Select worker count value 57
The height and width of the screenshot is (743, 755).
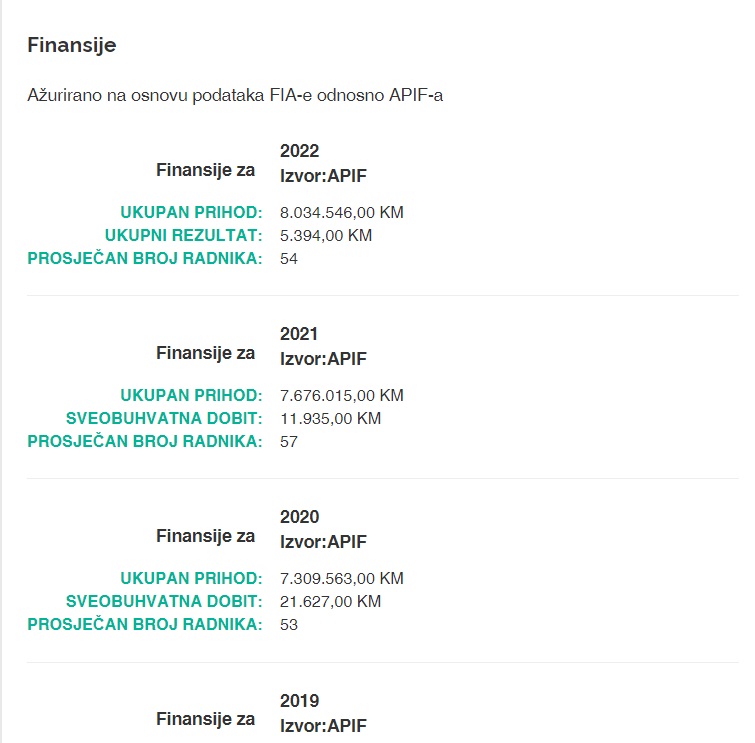click(290, 441)
